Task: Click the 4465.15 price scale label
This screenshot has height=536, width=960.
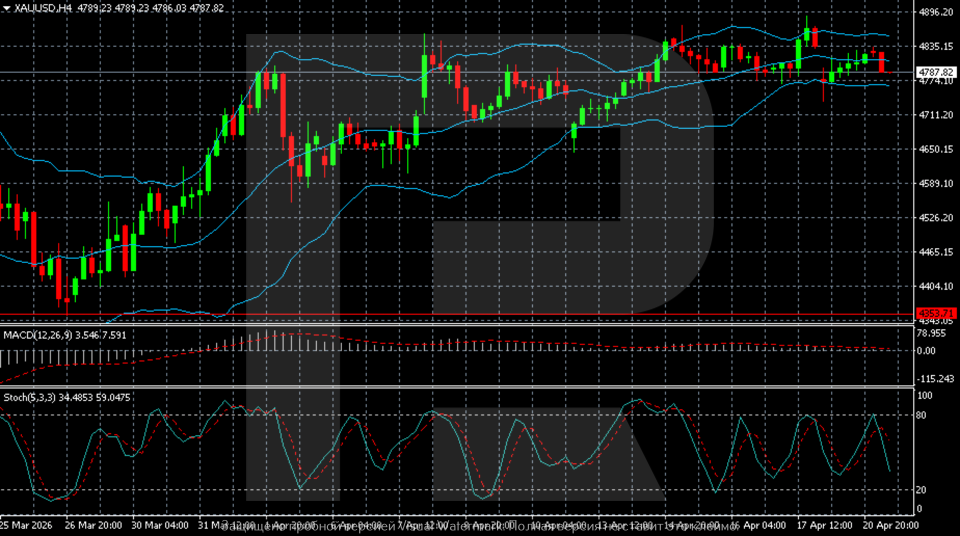Action: (x=936, y=252)
